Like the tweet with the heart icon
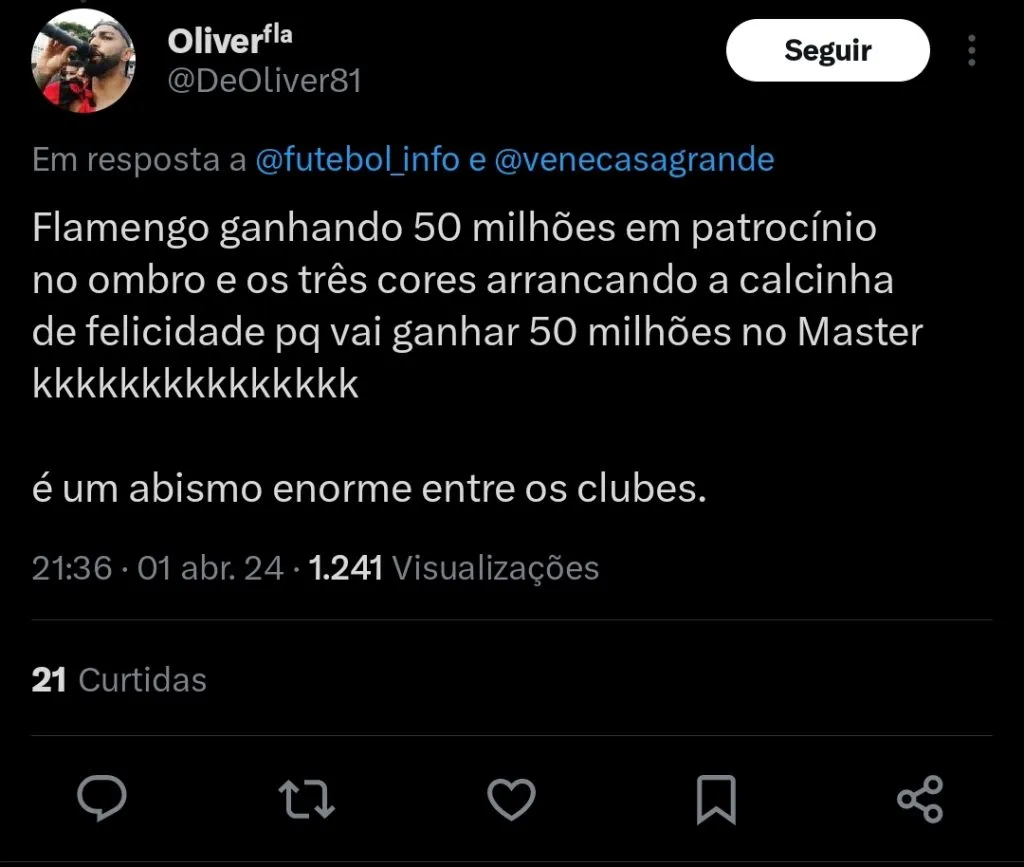This screenshot has height=867, width=1024. coord(511,798)
